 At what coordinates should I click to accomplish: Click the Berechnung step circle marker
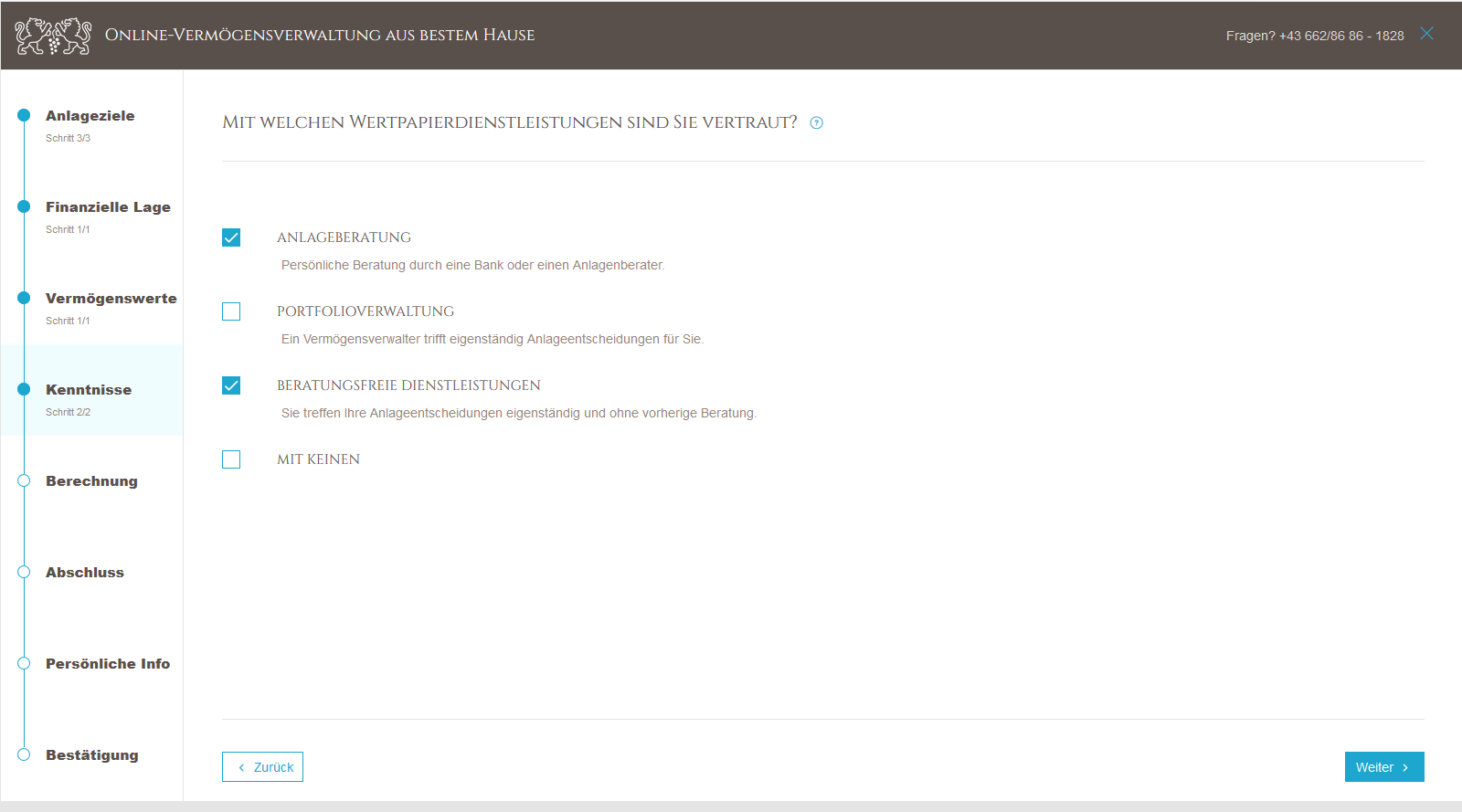click(24, 480)
